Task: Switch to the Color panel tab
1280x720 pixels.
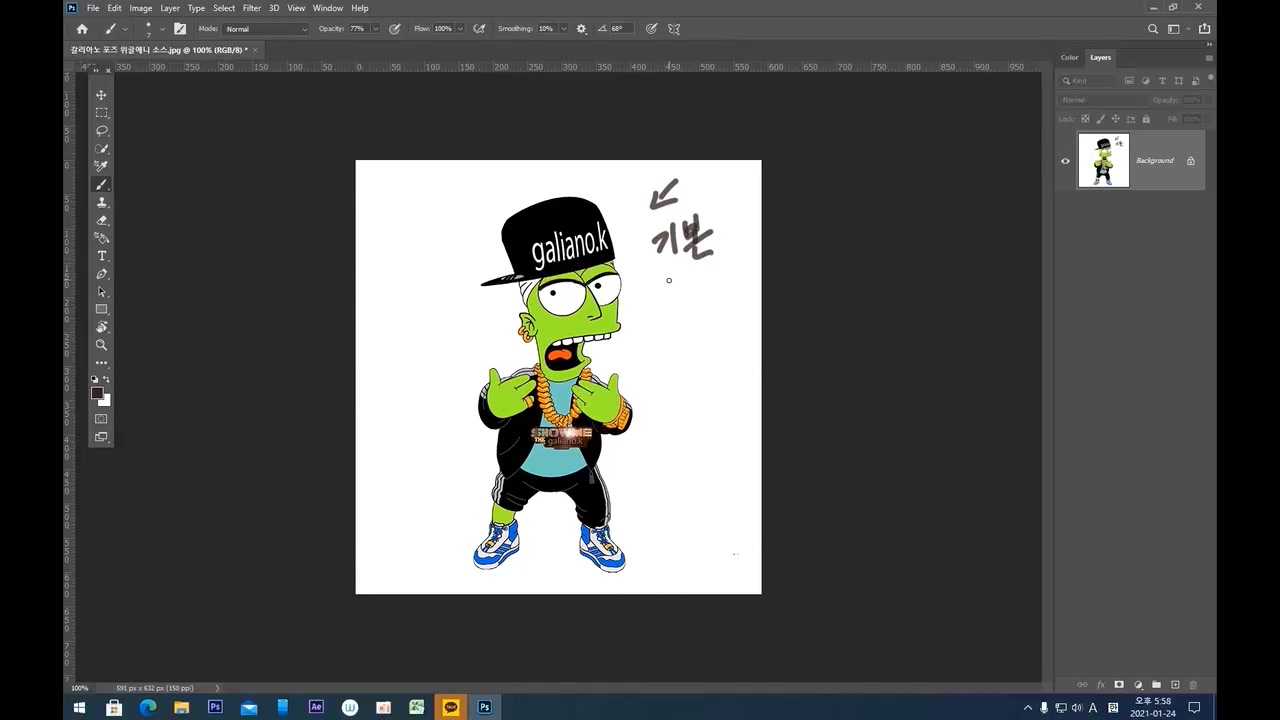Action: click(x=1069, y=58)
